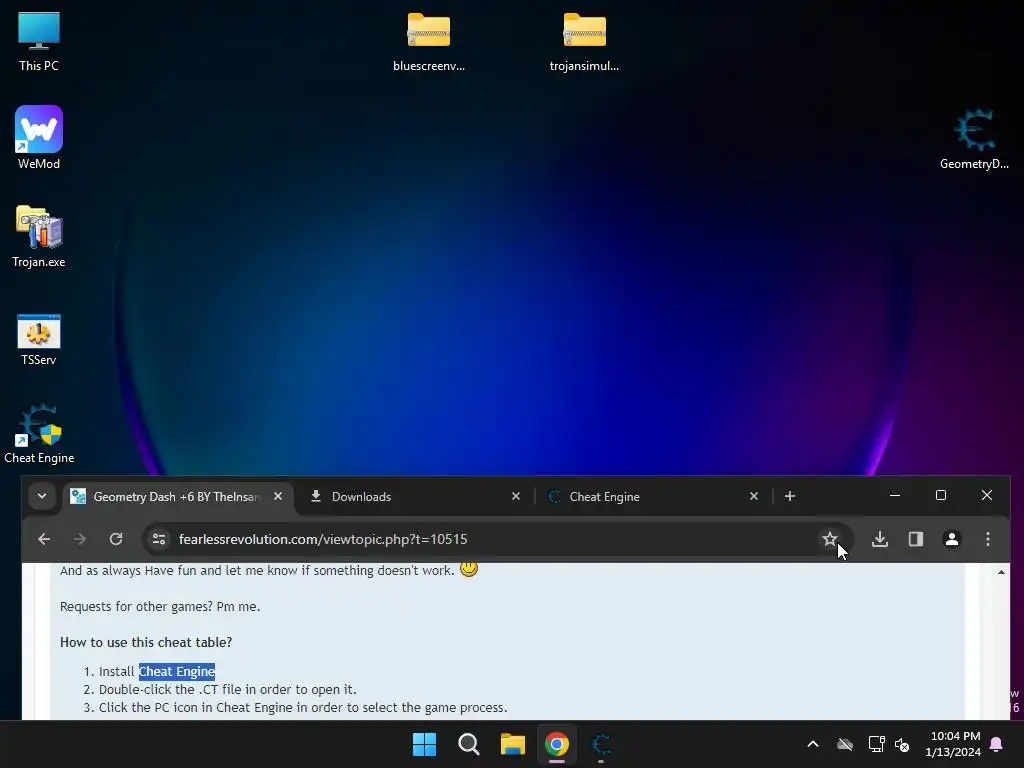The width and height of the screenshot is (1024, 768).
Task: Switch to the Geometry Dash +6 tab
Action: (176, 496)
